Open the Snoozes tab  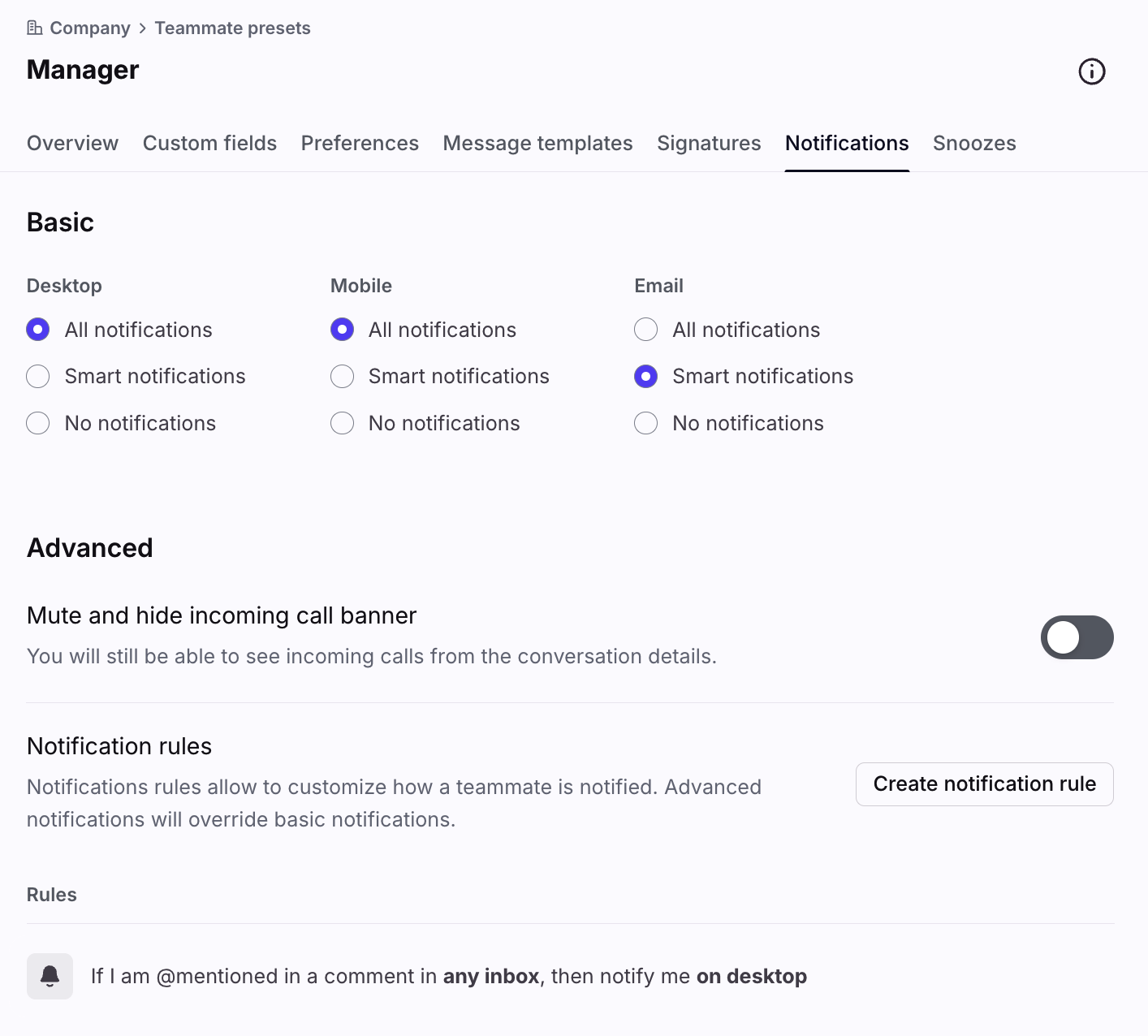pyautogui.click(x=974, y=144)
